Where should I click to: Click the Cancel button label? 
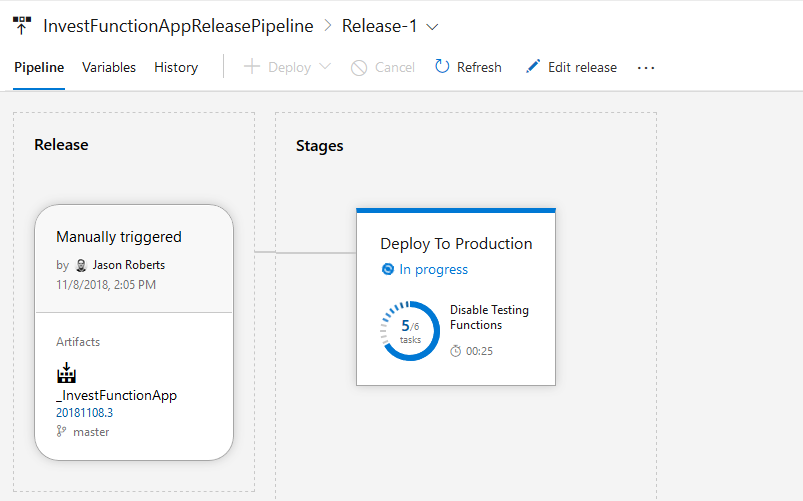pos(395,67)
